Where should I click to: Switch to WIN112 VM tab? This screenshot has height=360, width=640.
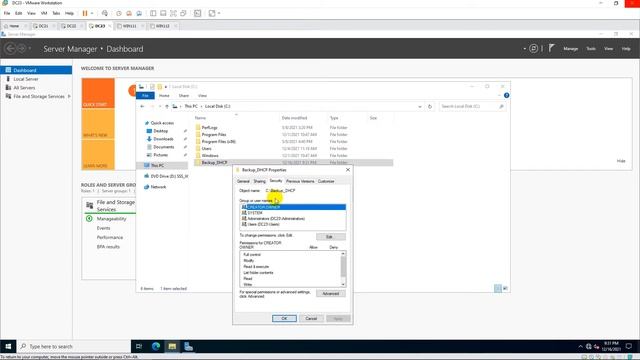pyautogui.click(x=163, y=26)
